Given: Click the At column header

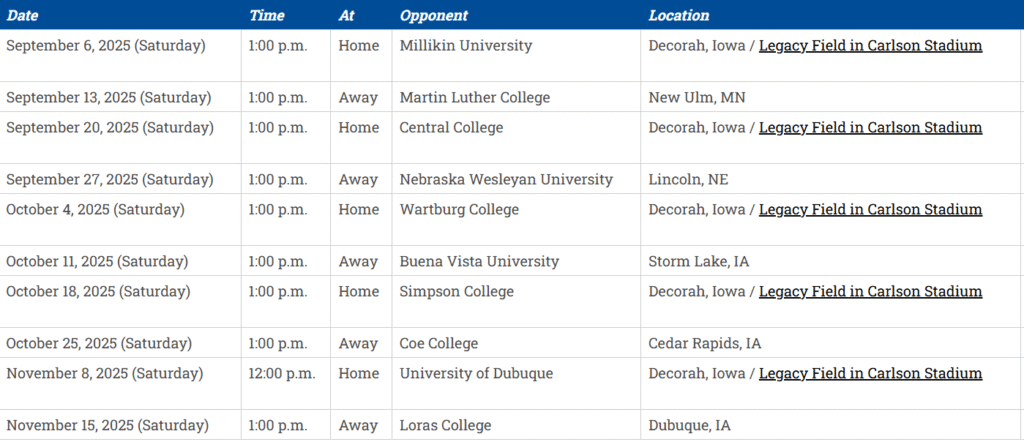Looking at the screenshot, I should tap(347, 15).
